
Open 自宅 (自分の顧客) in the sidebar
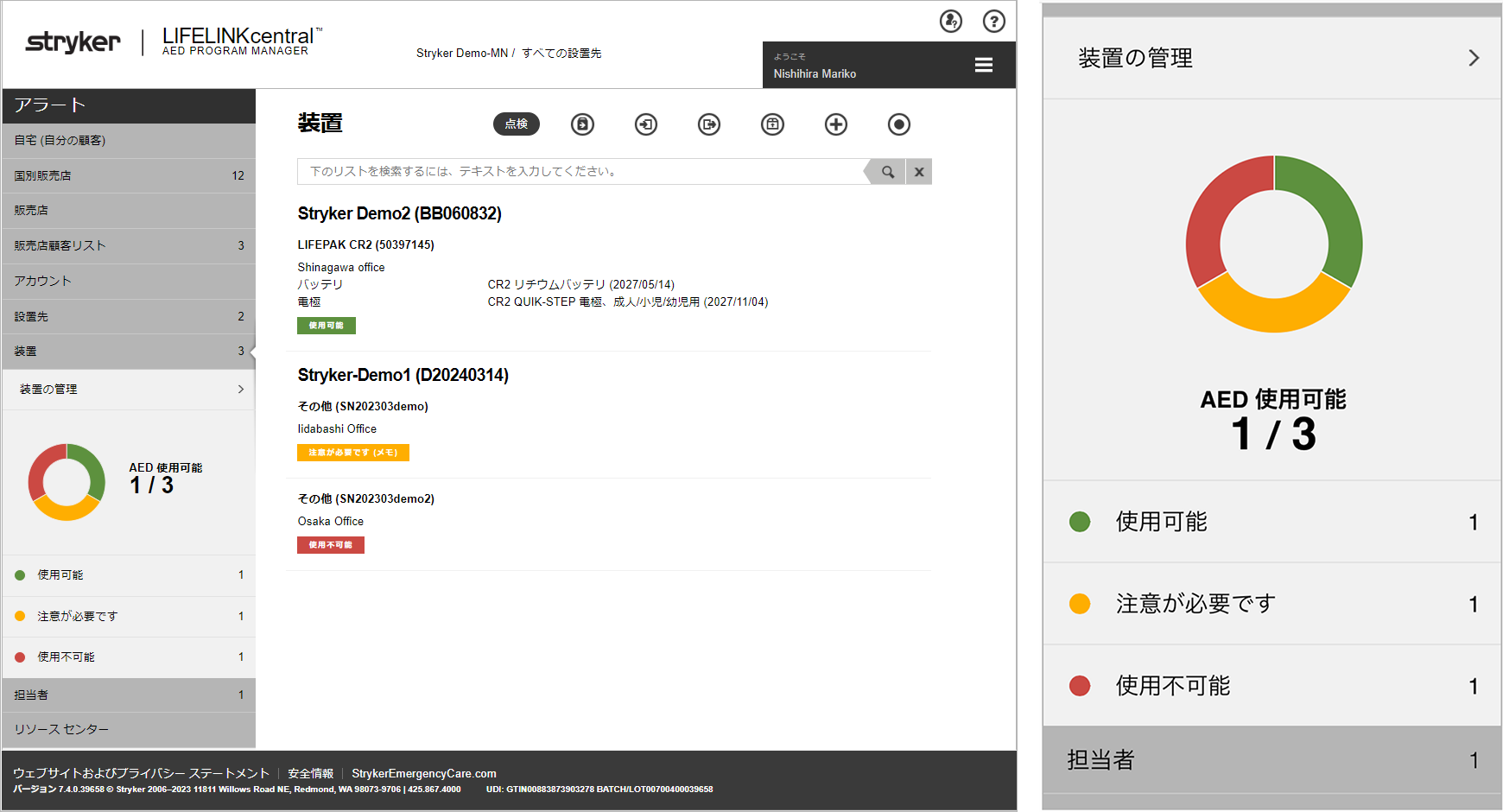click(x=129, y=140)
